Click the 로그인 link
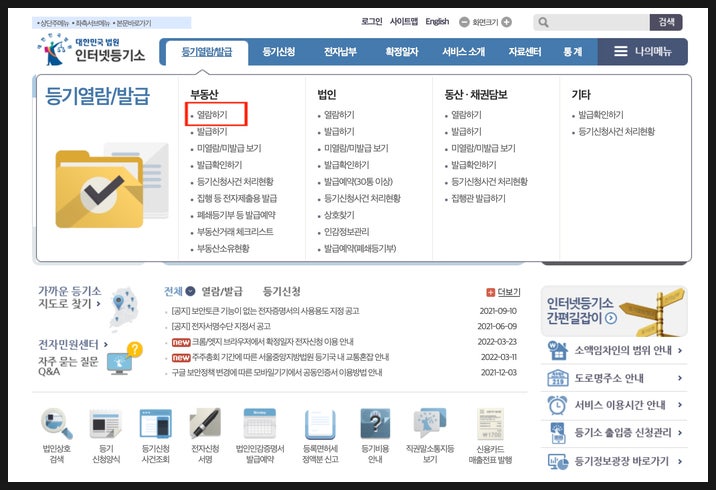716x490 pixels. (x=371, y=21)
